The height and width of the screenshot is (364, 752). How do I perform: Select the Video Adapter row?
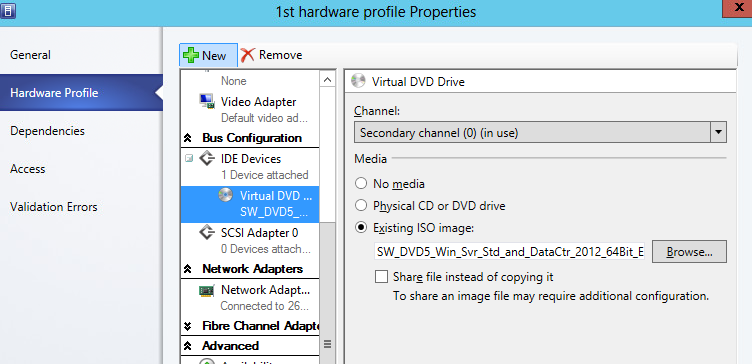[250, 109]
